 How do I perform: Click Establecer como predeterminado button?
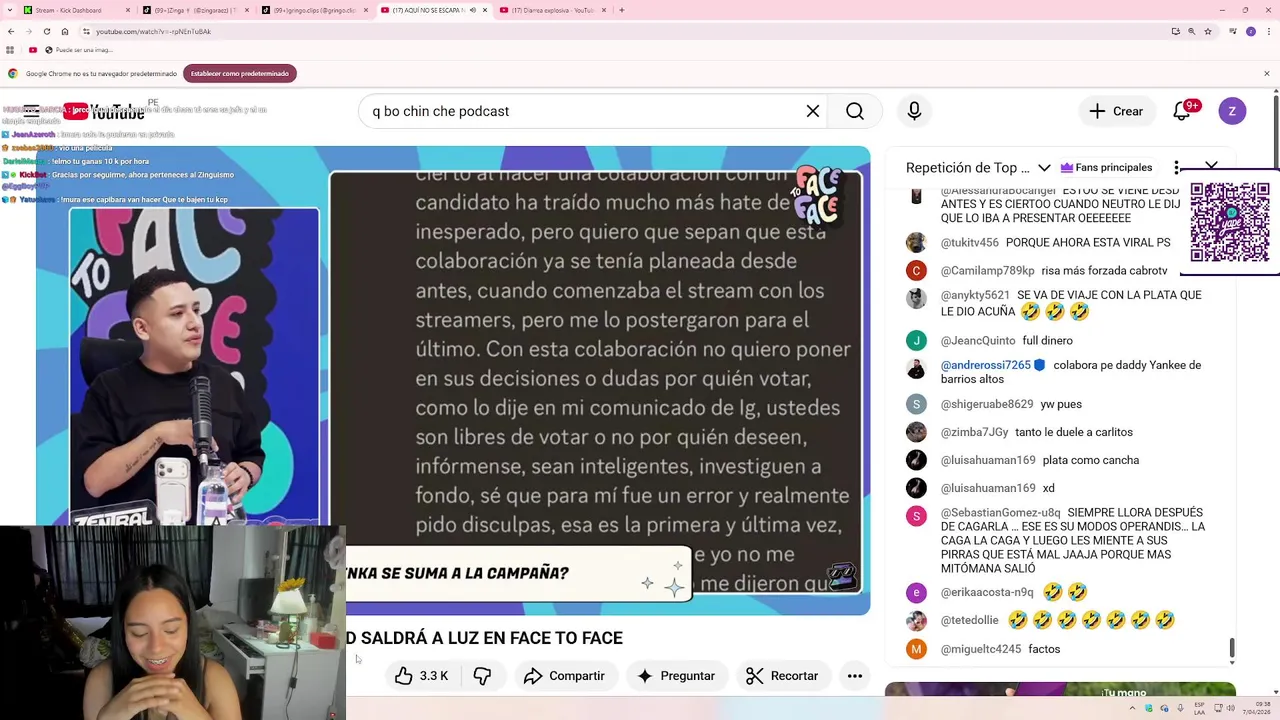(x=240, y=73)
